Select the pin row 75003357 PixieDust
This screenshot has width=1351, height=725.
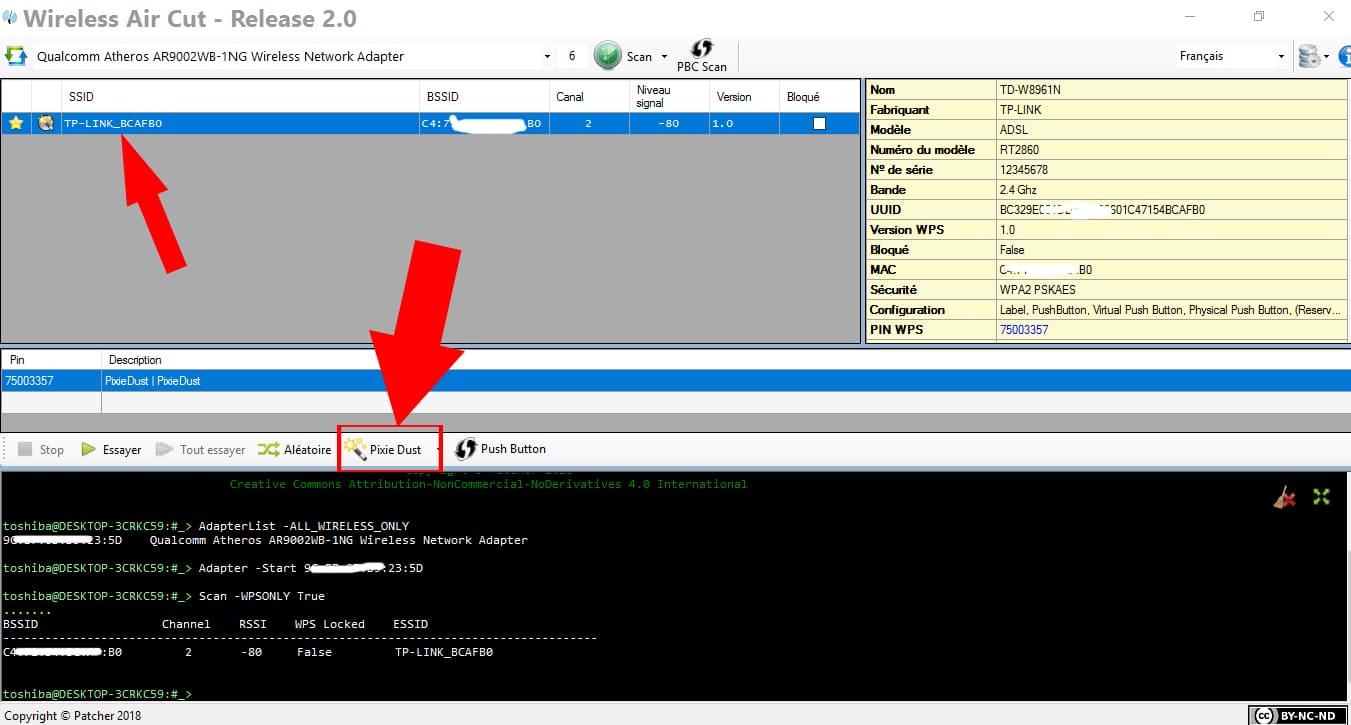[200, 380]
